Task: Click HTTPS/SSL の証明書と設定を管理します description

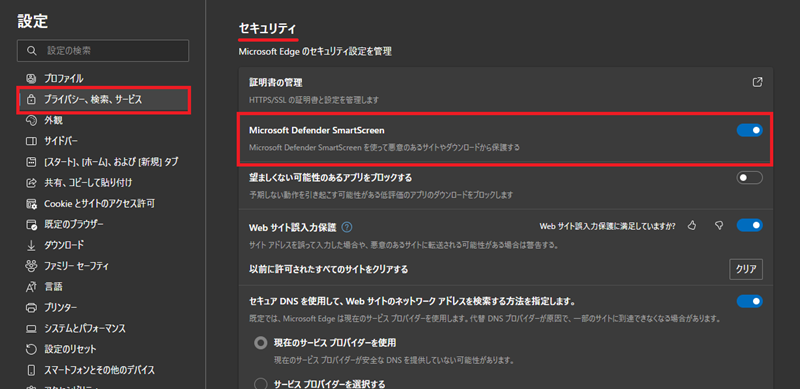Action: [x=314, y=100]
